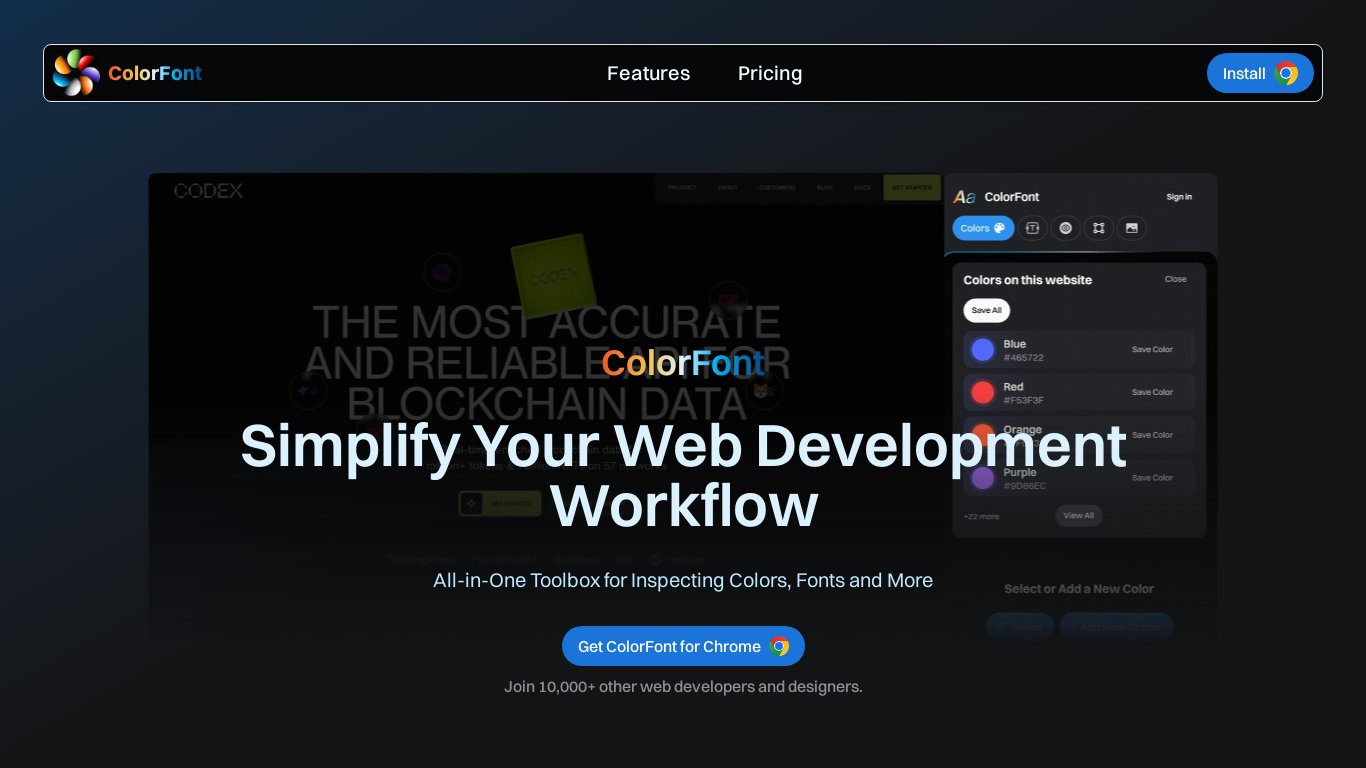Screen dimensions: 1366x768
Task: Click the hex code #F53F3F
Action: (1024, 400)
